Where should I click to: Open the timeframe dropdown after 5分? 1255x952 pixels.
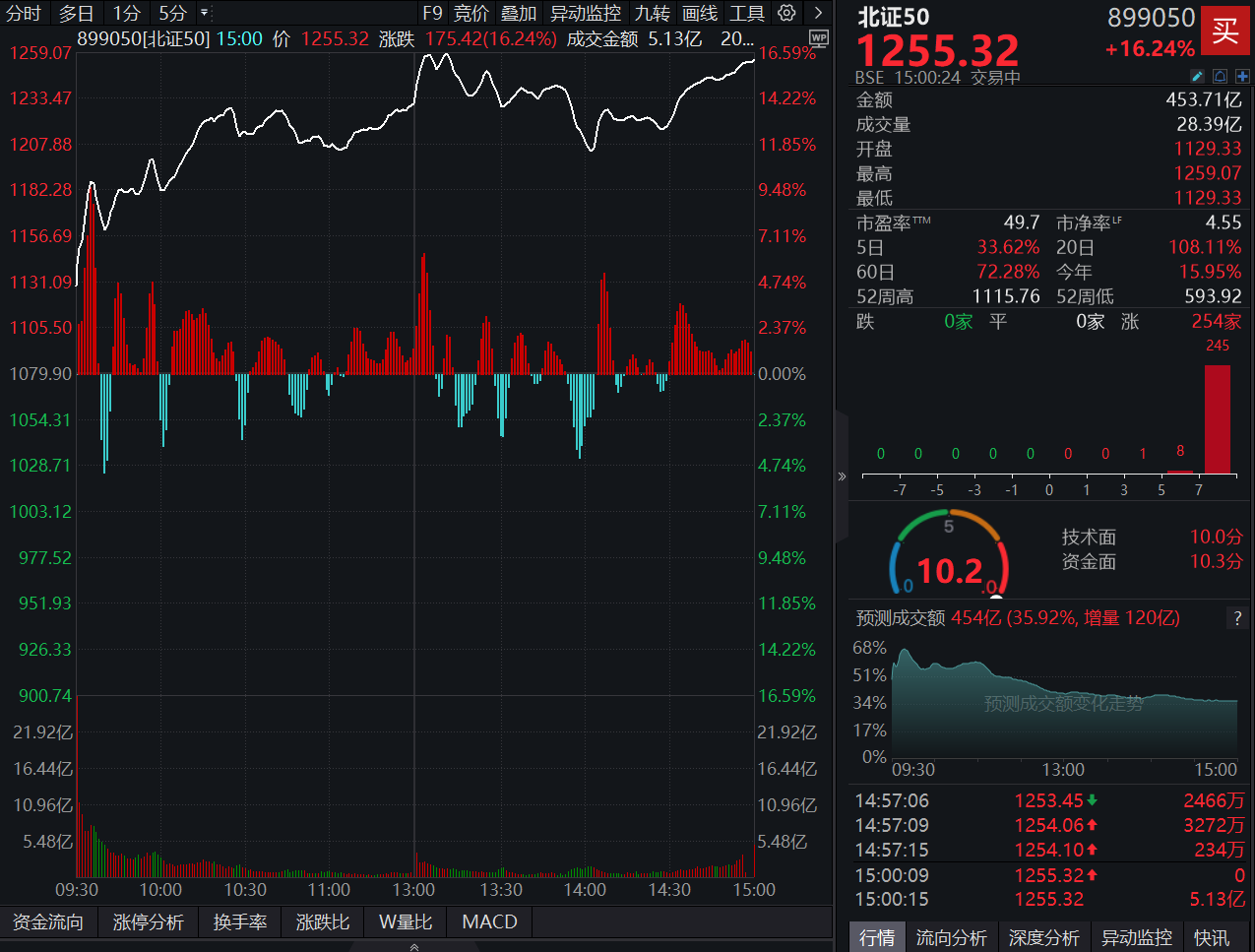[204, 13]
